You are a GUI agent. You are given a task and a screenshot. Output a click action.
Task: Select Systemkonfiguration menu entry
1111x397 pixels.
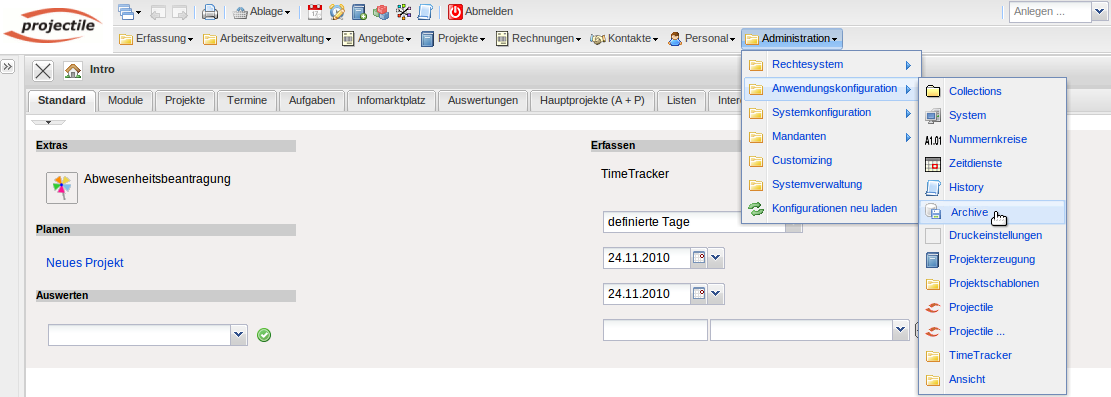831,113
